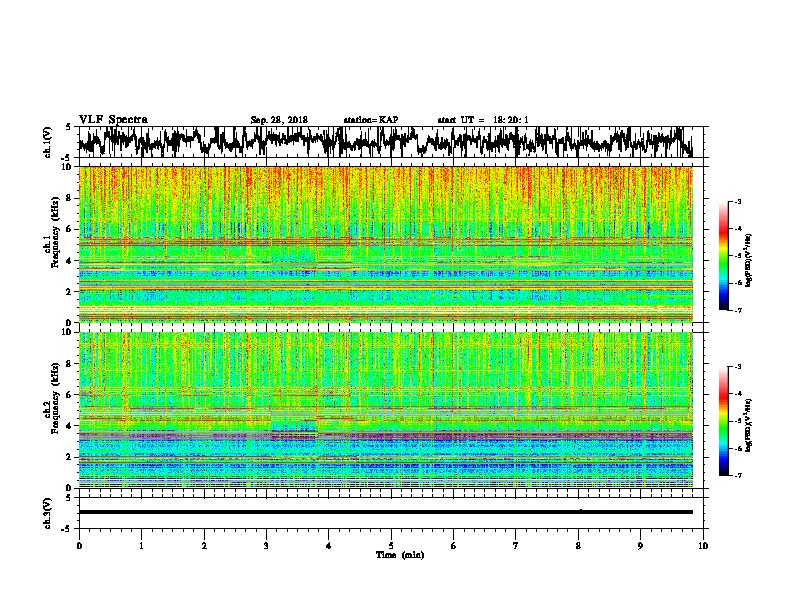Click time axis tick label "5"

pos(391,545)
